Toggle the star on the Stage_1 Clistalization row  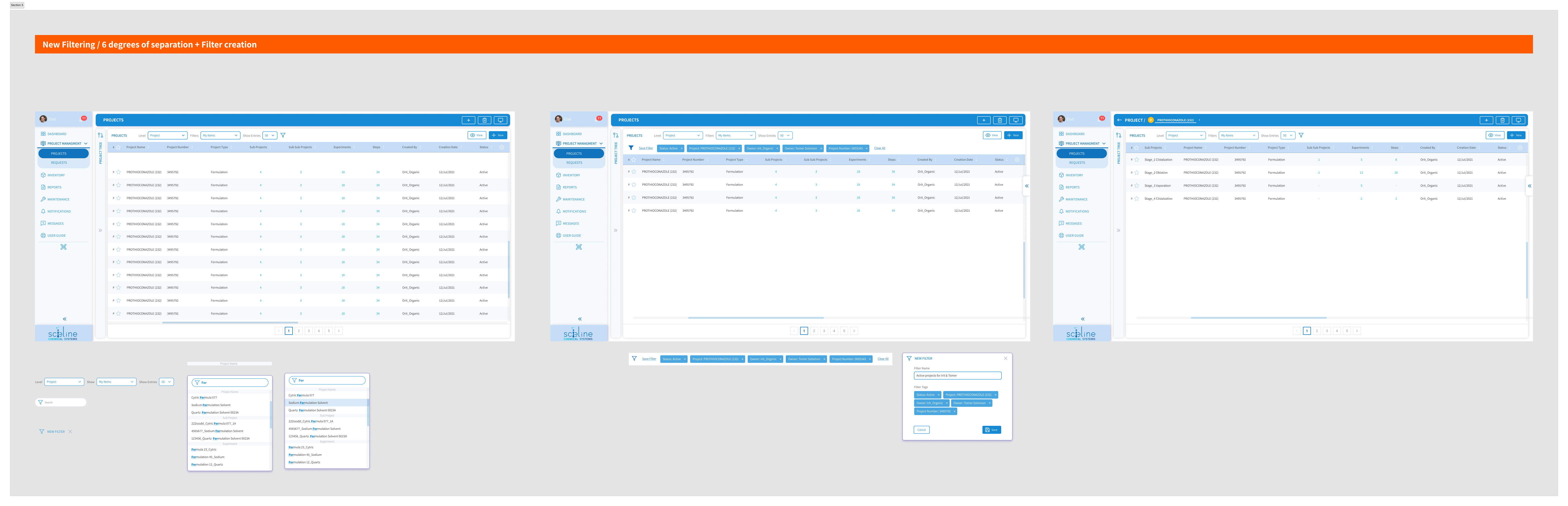point(1136,159)
